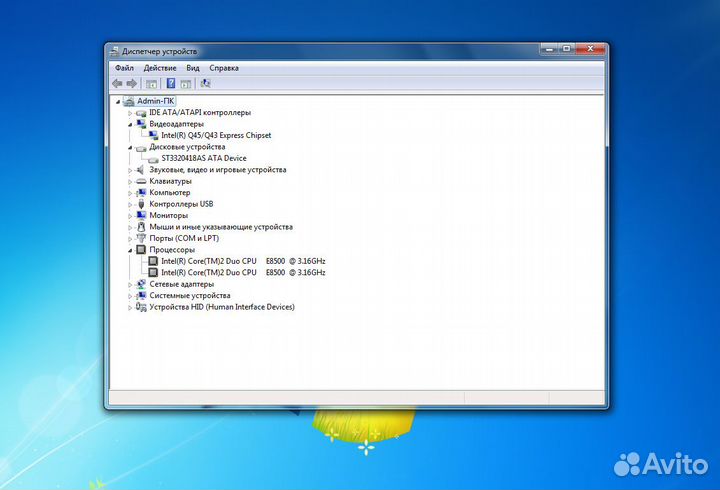
Task: Select the Клавиатуры label
Action: click(x=170, y=181)
